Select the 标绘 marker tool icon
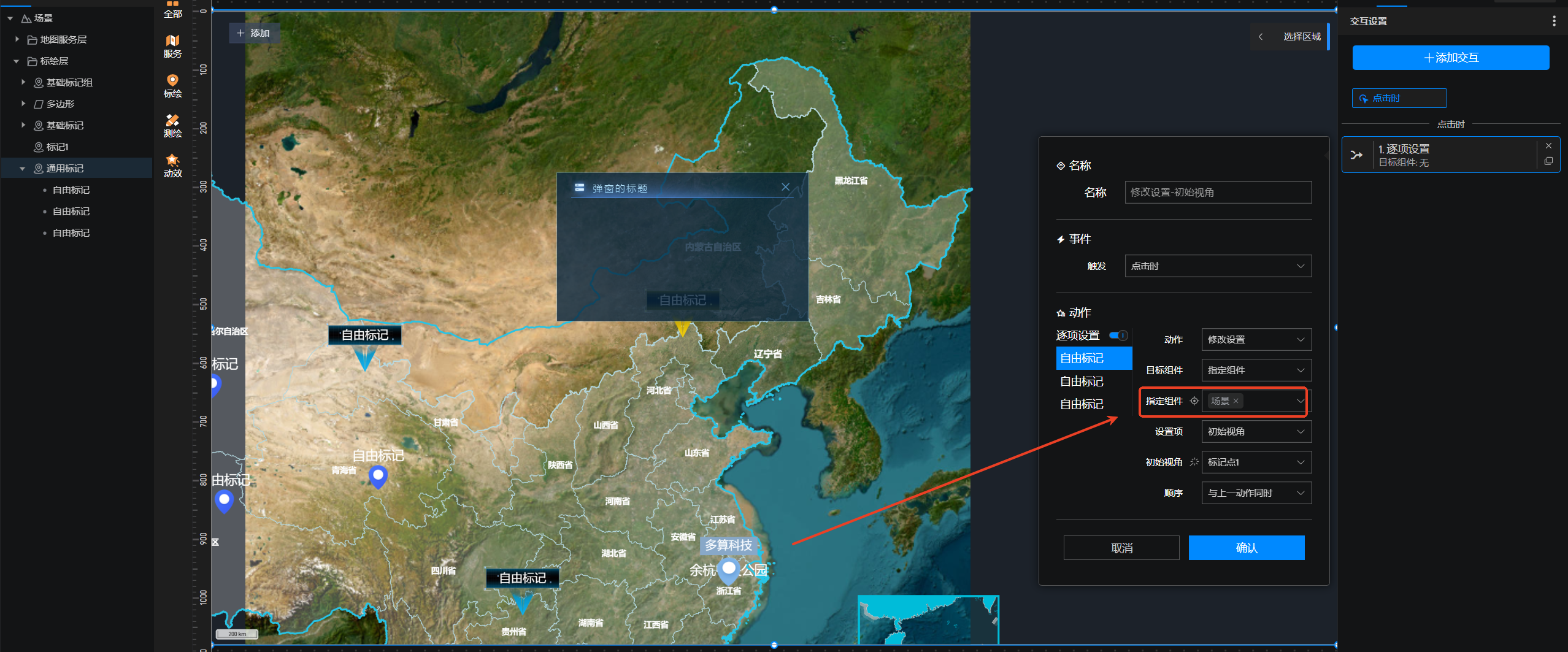The image size is (1568, 652). (172, 86)
